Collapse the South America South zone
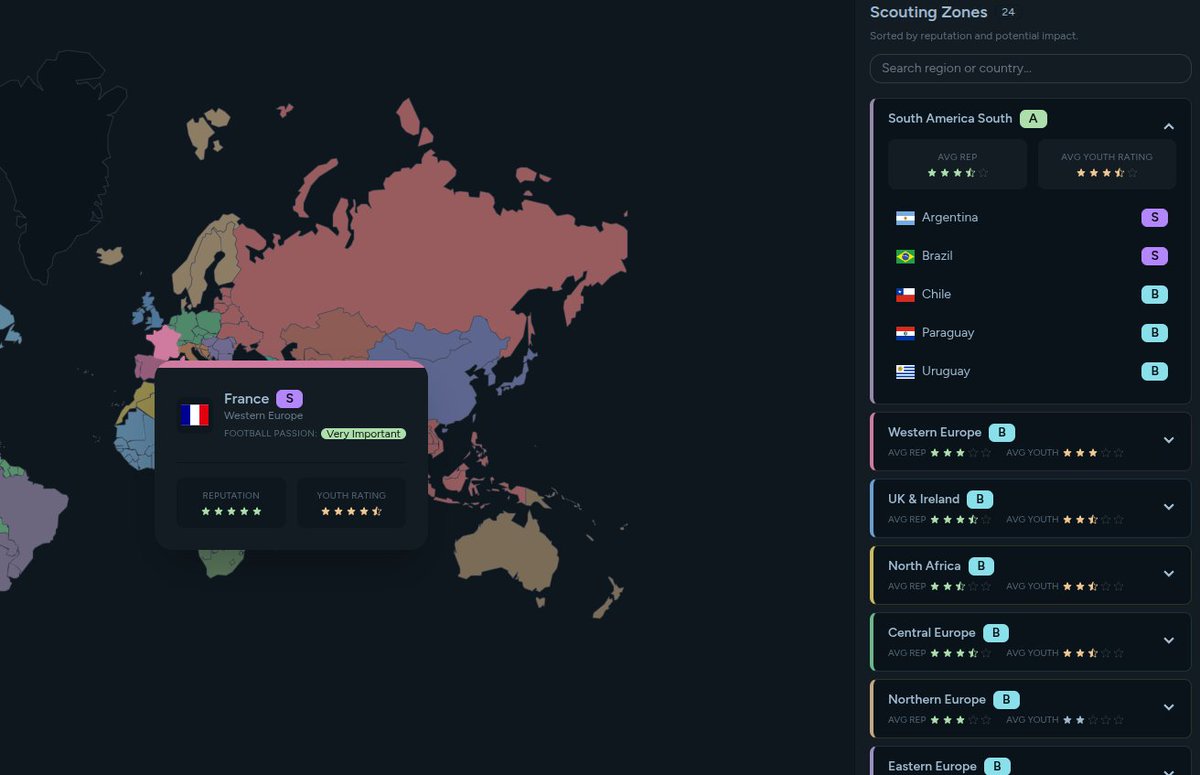The width and height of the screenshot is (1200, 775). (x=1168, y=127)
